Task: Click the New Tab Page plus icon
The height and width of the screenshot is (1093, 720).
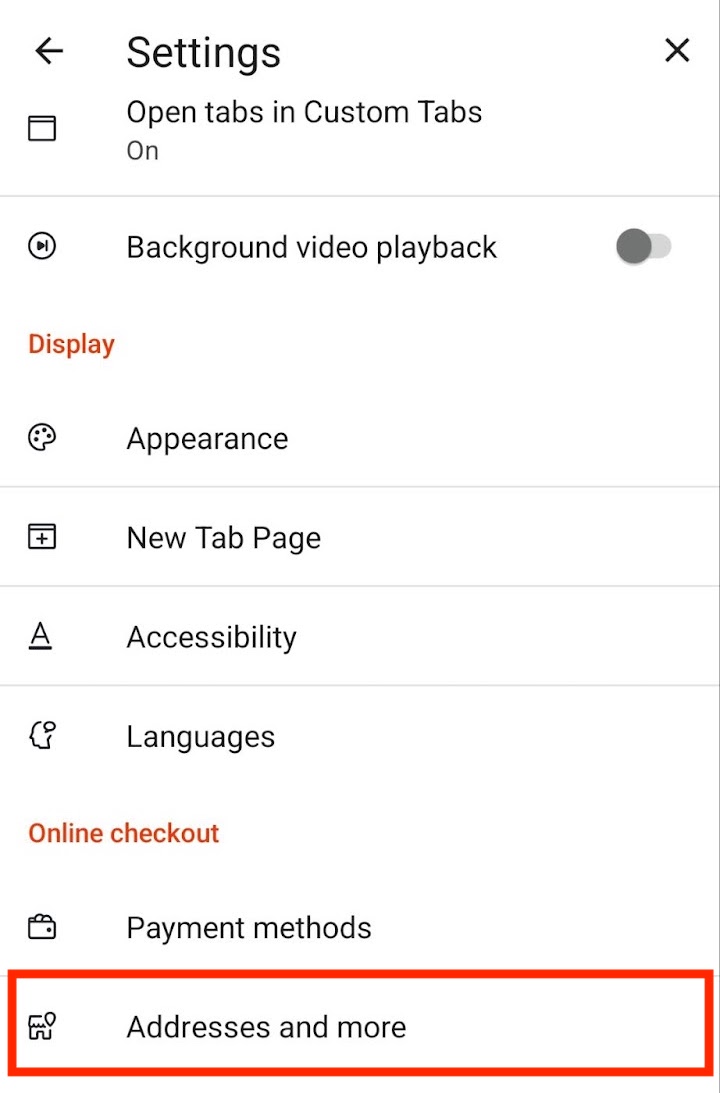Action: click(42, 537)
